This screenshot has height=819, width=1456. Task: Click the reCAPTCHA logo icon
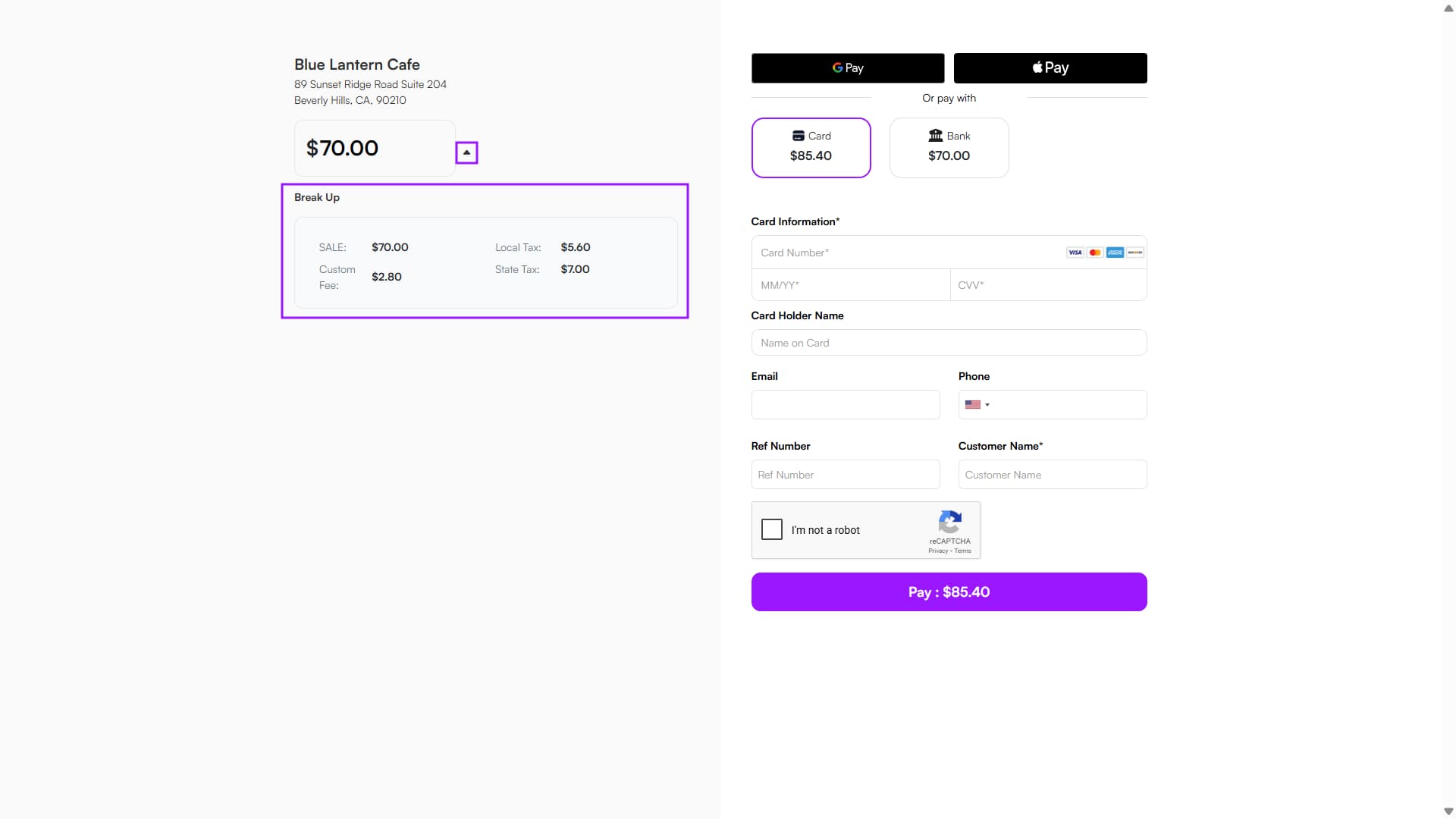pyautogui.click(x=949, y=522)
